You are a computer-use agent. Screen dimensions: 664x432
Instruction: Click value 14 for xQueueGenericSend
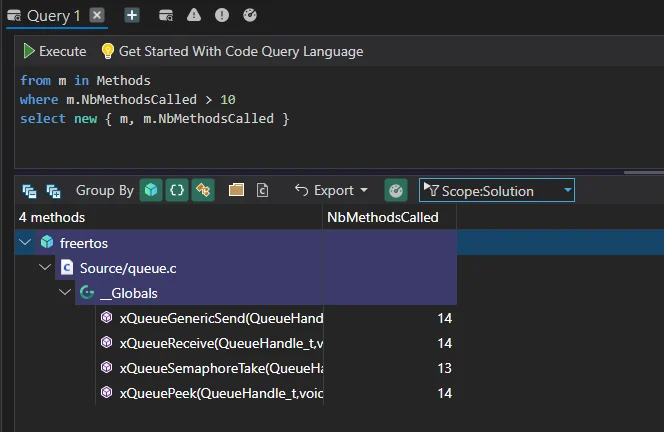[445, 318]
